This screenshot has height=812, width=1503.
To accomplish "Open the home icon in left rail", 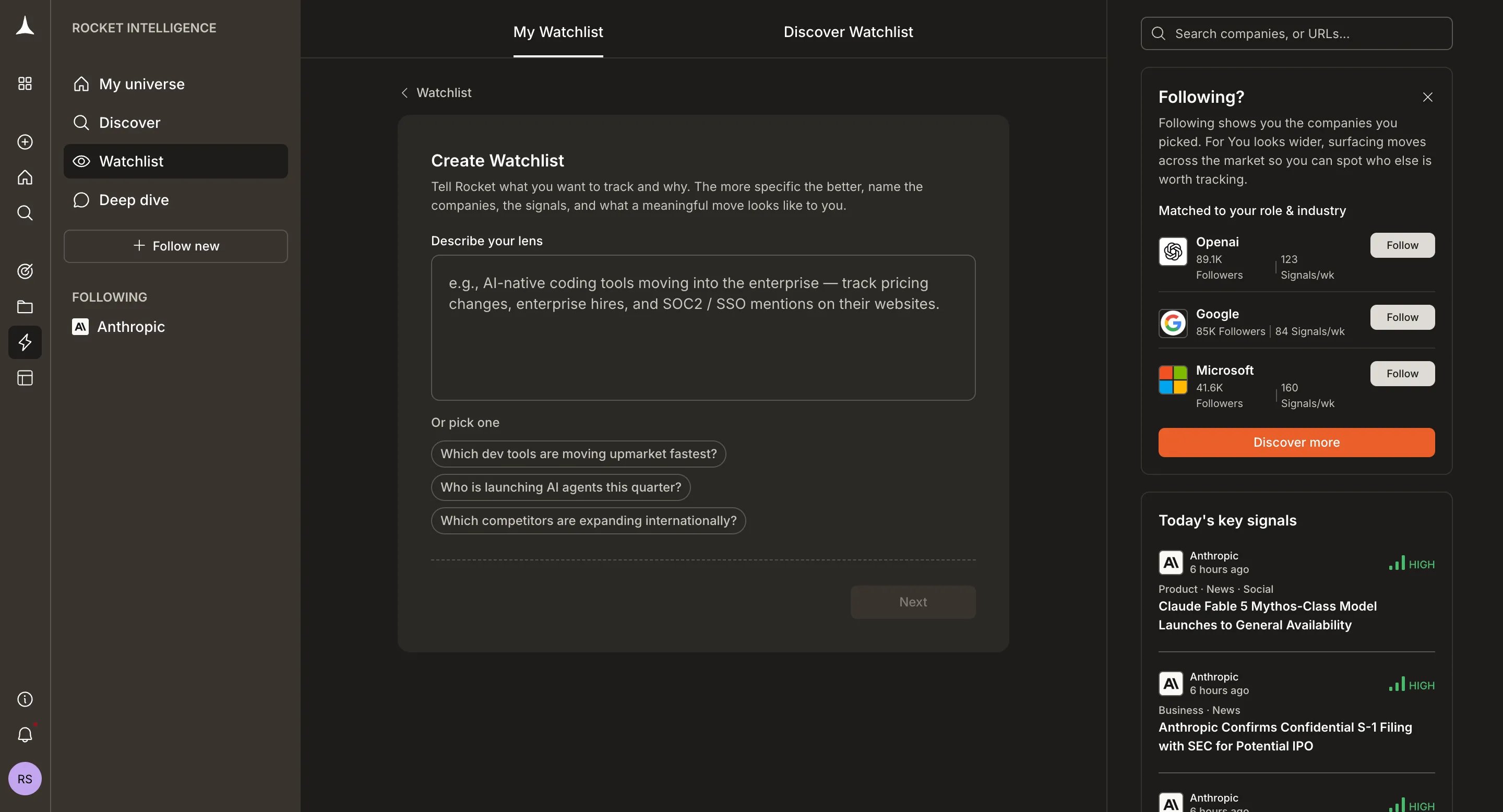I will 25,177.
